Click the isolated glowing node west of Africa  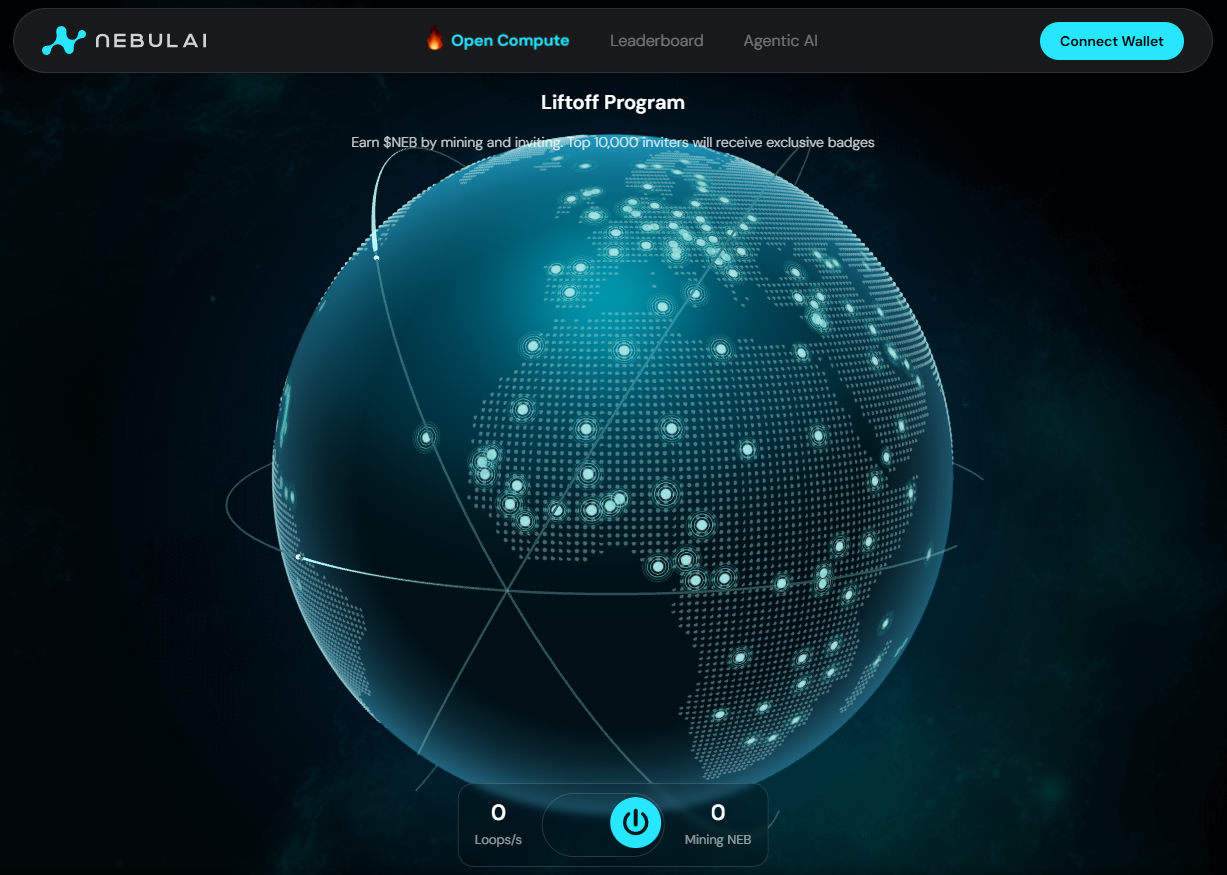(x=427, y=437)
